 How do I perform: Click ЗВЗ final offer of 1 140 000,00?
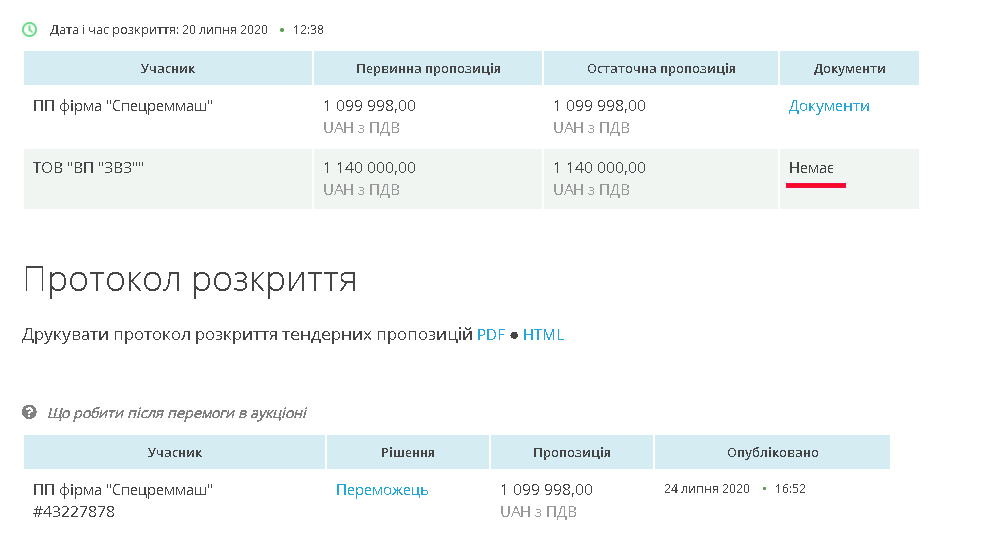599,168
